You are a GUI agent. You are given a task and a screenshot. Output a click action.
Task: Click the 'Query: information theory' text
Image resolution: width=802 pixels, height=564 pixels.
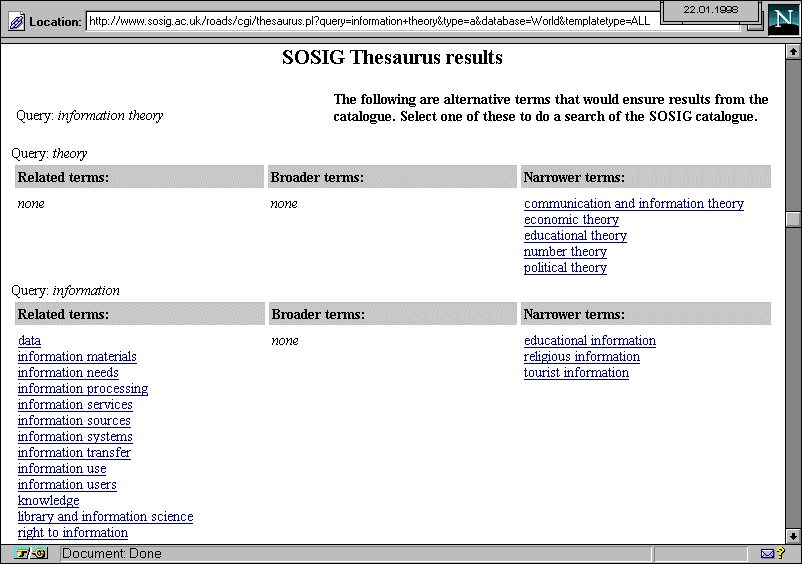click(x=90, y=116)
